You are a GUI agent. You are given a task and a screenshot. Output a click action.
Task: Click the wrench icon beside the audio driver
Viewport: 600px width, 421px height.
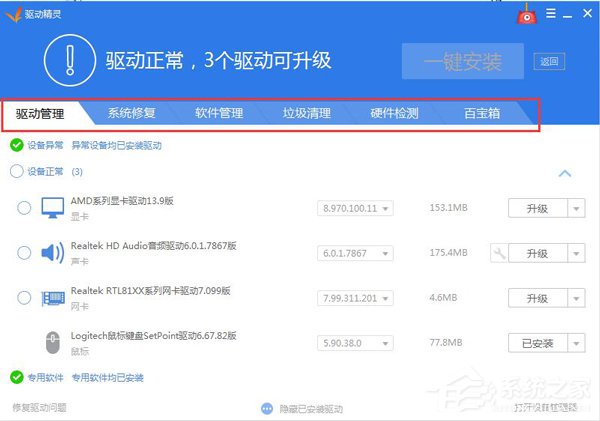[x=497, y=253]
